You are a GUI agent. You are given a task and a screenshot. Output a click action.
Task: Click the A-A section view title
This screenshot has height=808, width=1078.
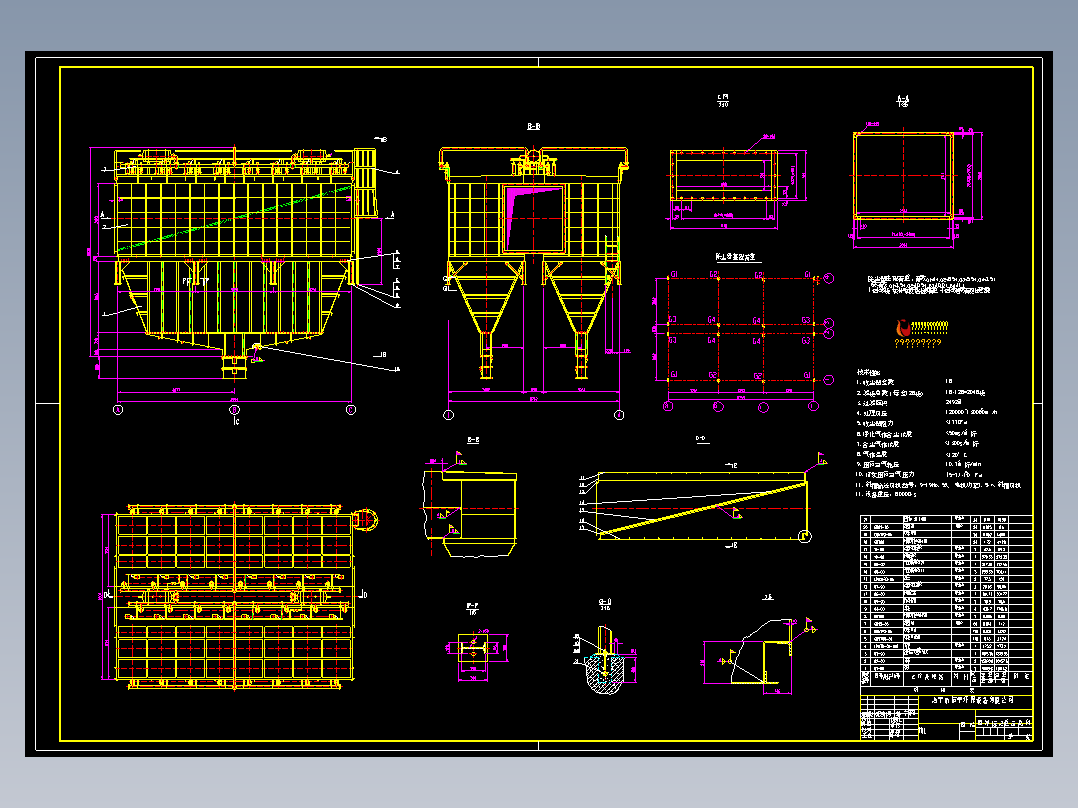pos(903,102)
